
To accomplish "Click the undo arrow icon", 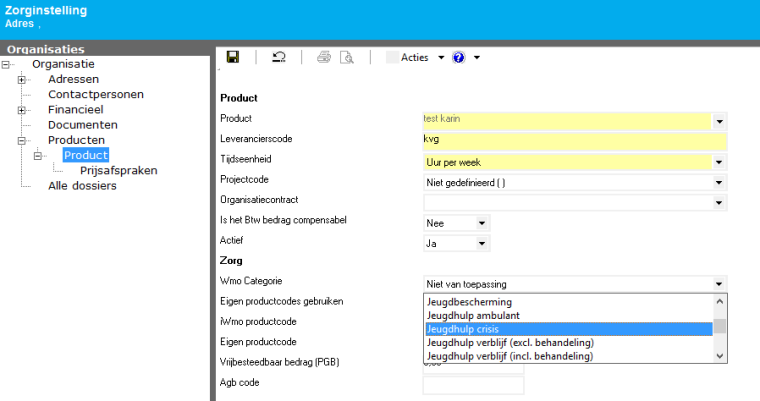I will pos(278,57).
